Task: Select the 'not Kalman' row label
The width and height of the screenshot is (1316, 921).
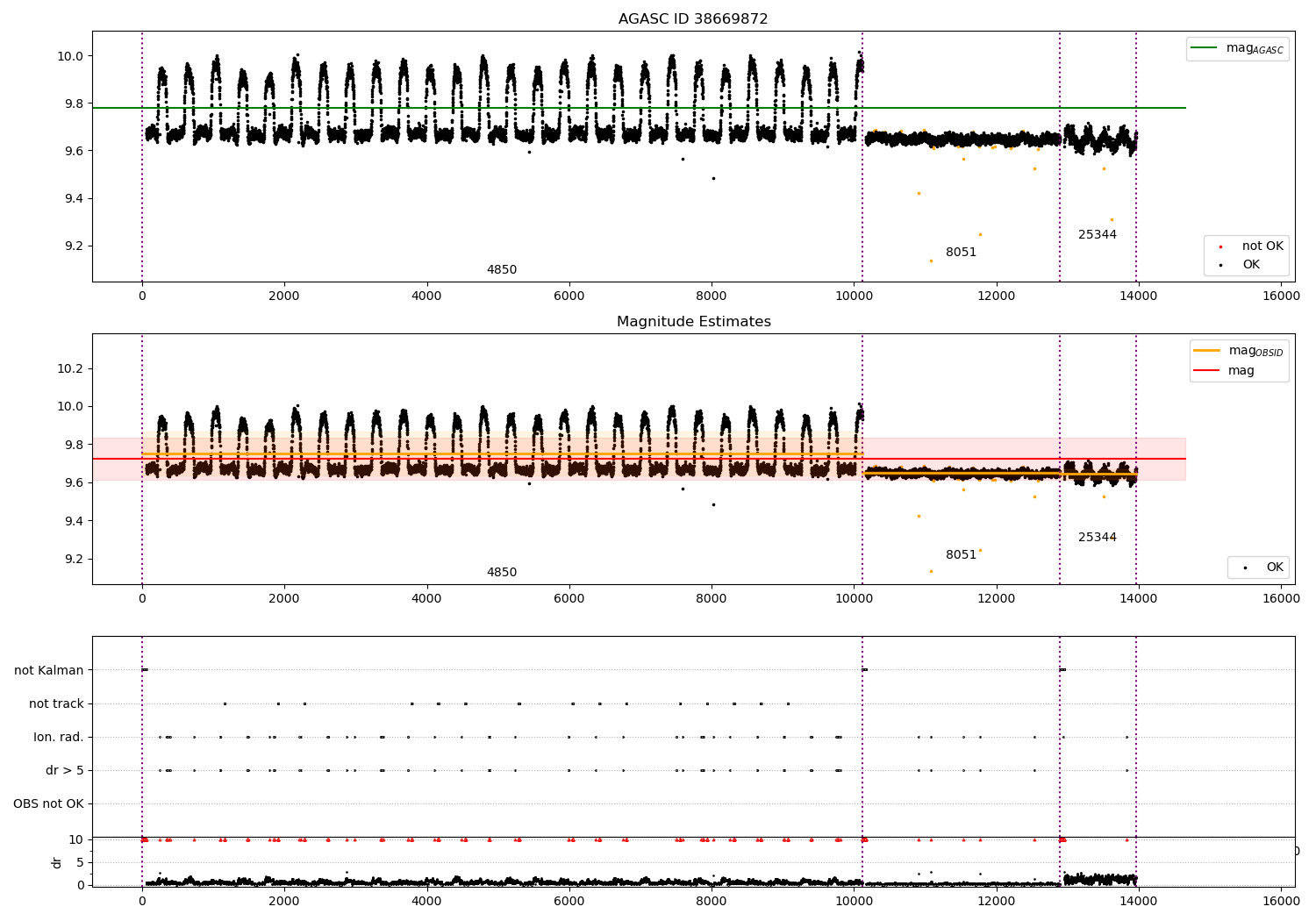Action: (x=49, y=671)
